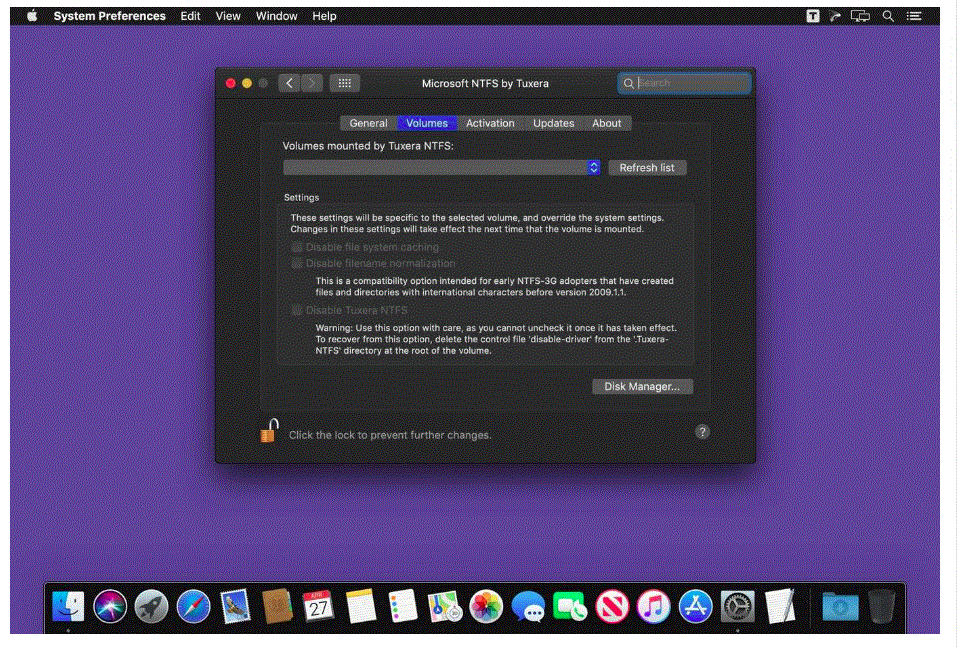Image resolution: width=959 pixels, height=648 pixels.
Task: Open Mail stamp icon in dock
Action: 235,606
